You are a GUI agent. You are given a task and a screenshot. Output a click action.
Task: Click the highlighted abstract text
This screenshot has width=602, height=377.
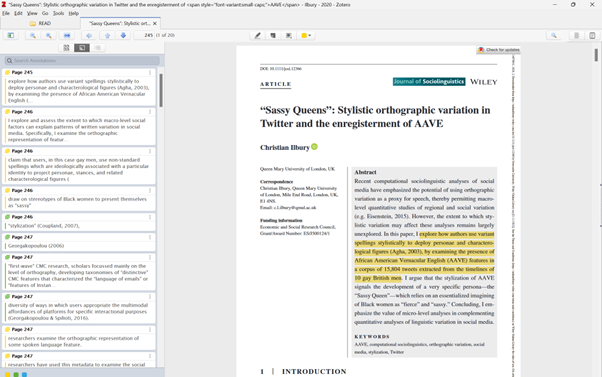pyautogui.click(x=424, y=256)
